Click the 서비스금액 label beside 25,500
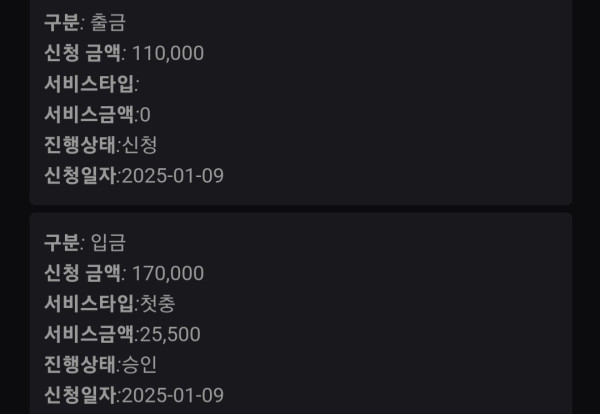The width and height of the screenshot is (600, 414). [x=88, y=334]
